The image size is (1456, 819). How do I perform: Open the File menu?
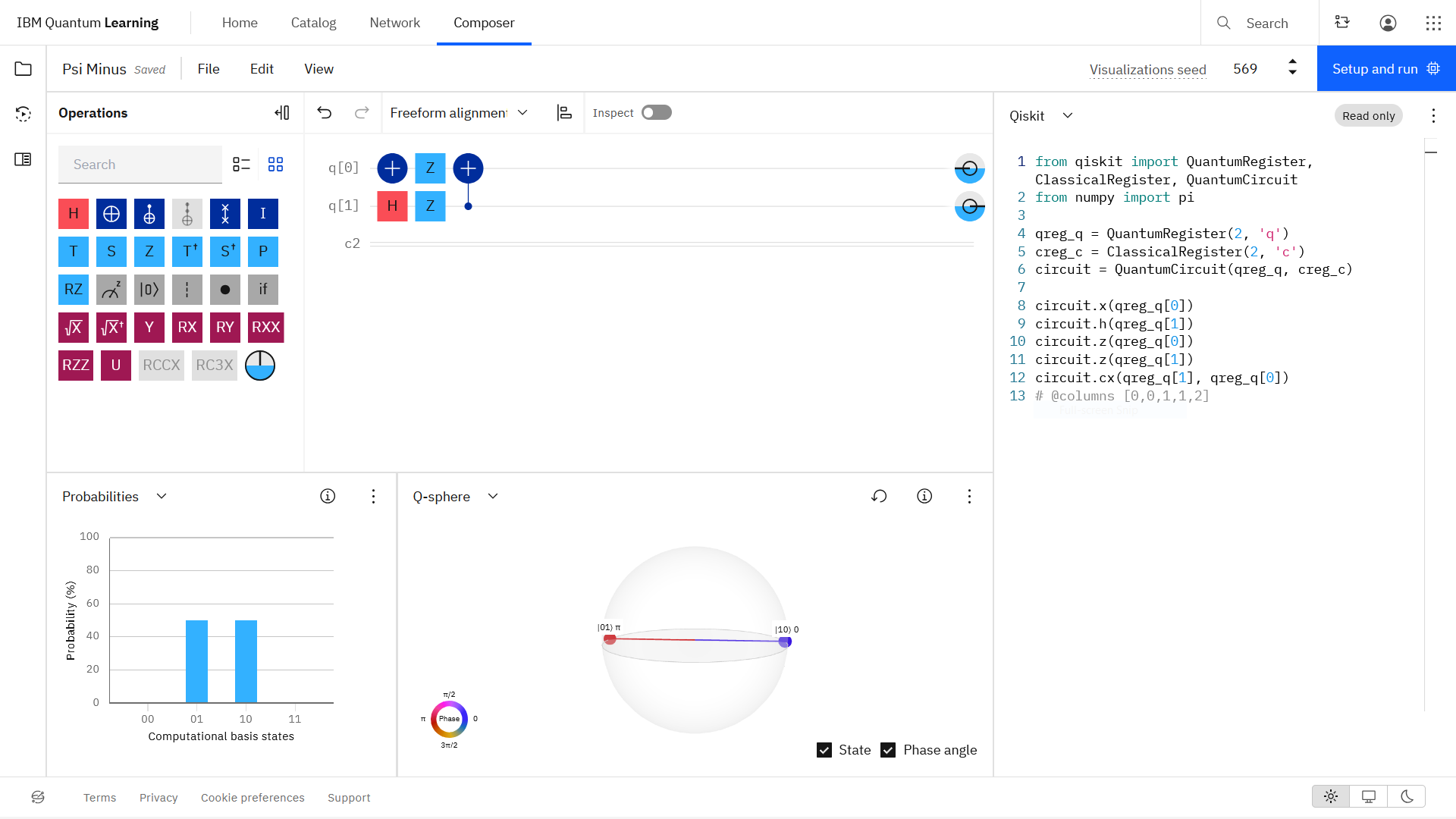pos(209,69)
